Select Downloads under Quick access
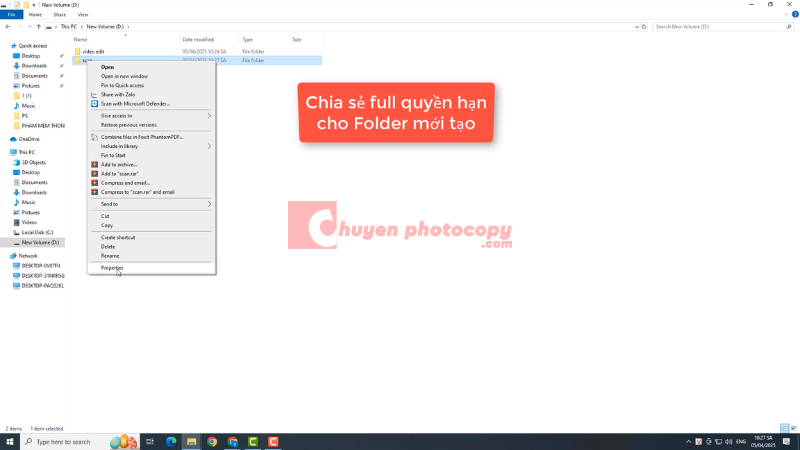The height and width of the screenshot is (450, 800). pyautogui.click(x=34, y=66)
